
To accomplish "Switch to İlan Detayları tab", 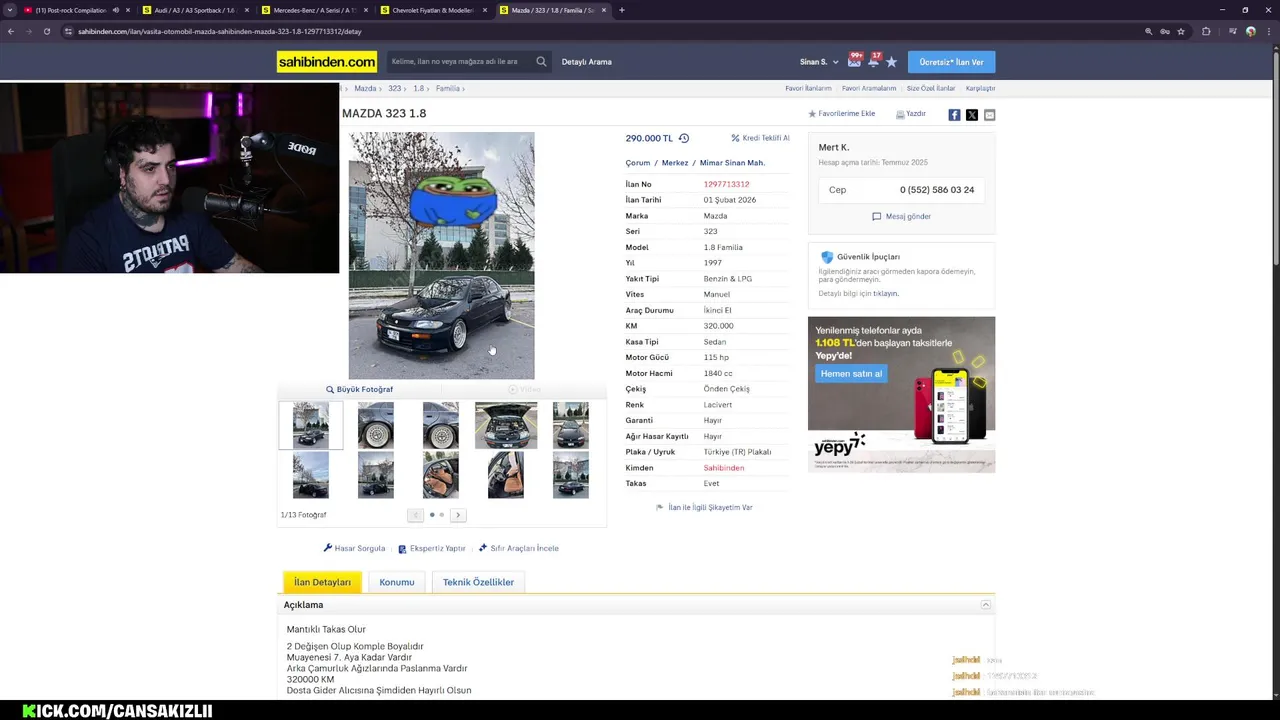I will pyautogui.click(x=322, y=582).
